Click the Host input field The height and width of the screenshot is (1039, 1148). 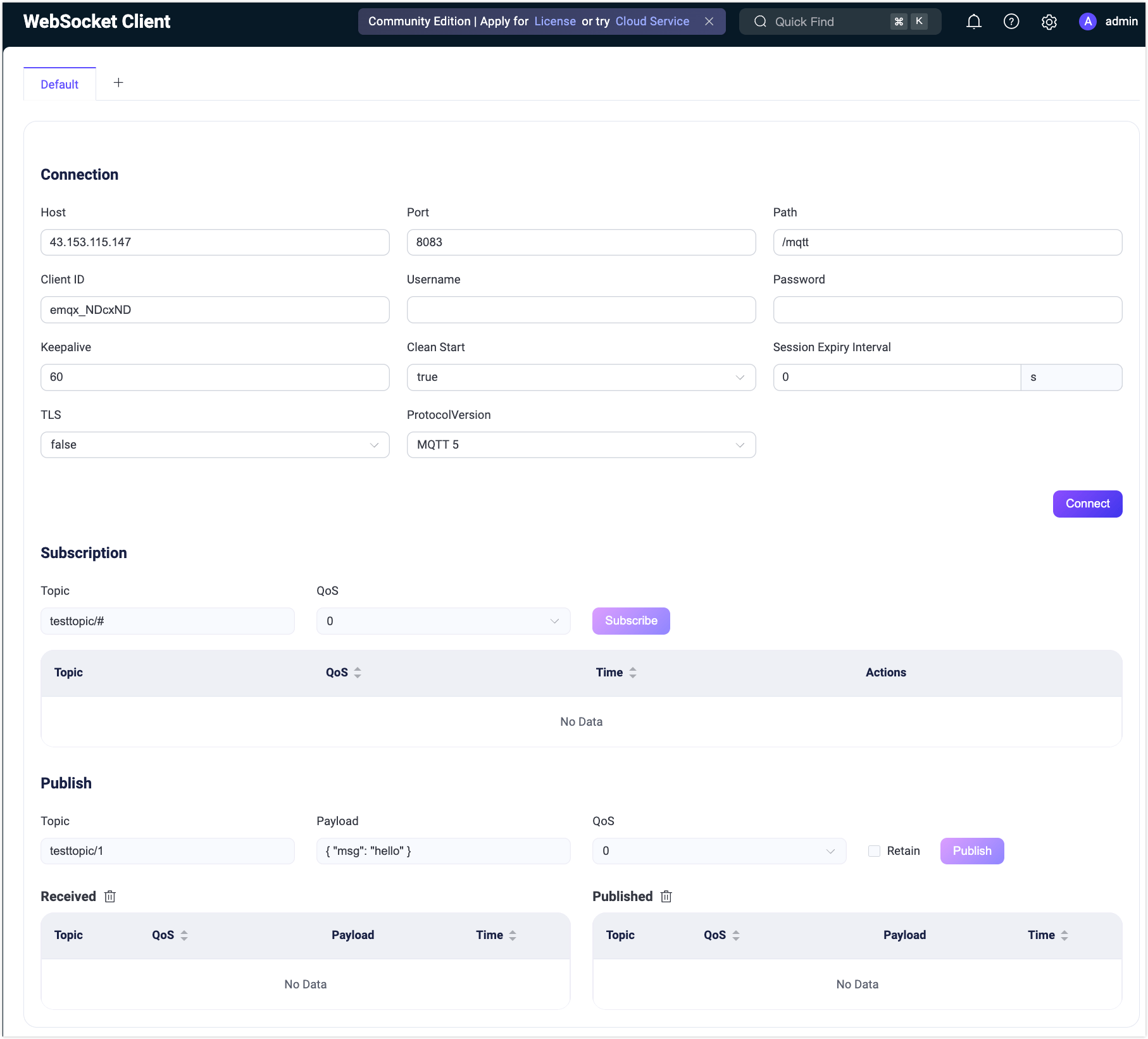coord(215,242)
